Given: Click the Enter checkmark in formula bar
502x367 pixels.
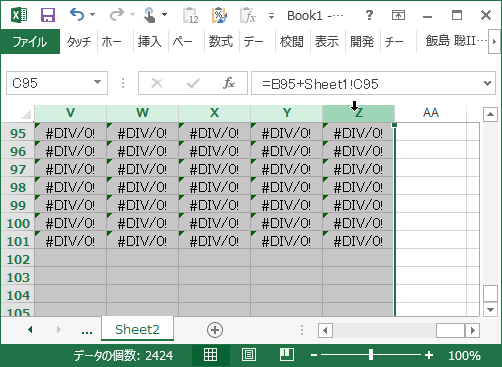Looking at the screenshot, I should tap(193, 83).
